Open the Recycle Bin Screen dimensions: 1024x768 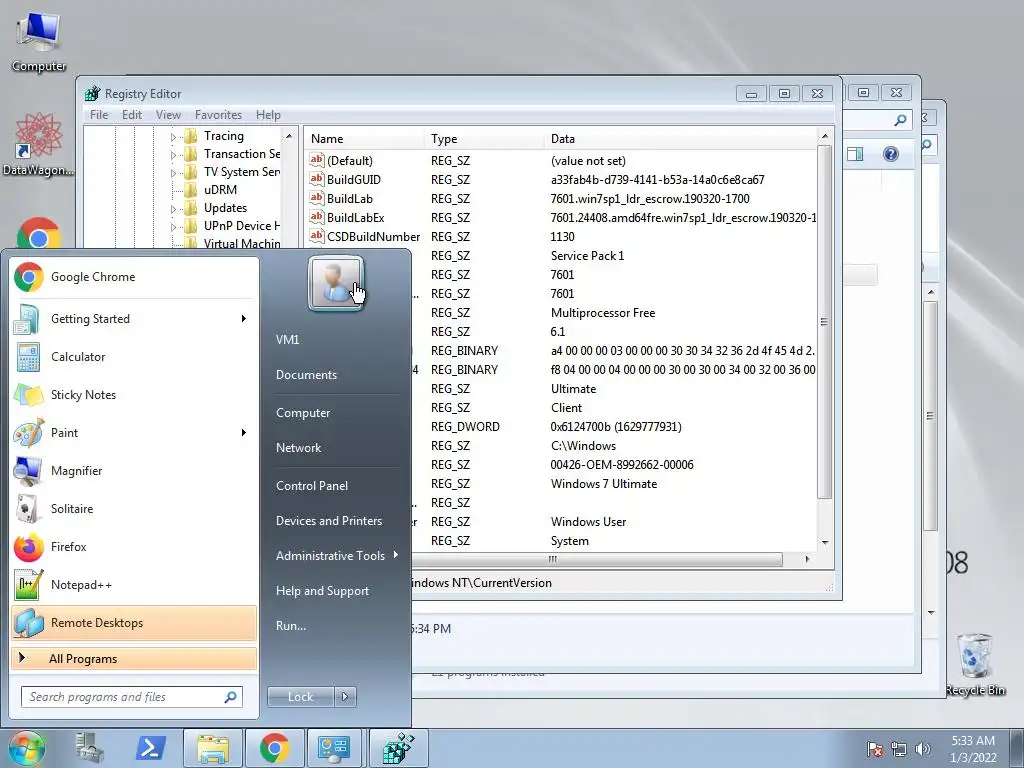pos(975,664)
